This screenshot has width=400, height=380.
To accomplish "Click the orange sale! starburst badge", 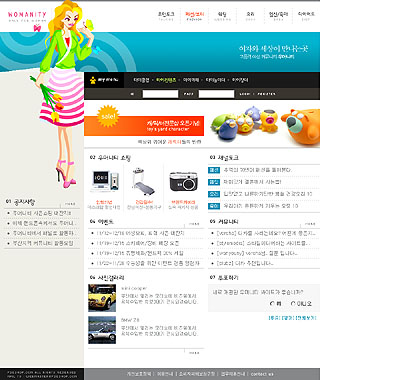I will 108,116.
